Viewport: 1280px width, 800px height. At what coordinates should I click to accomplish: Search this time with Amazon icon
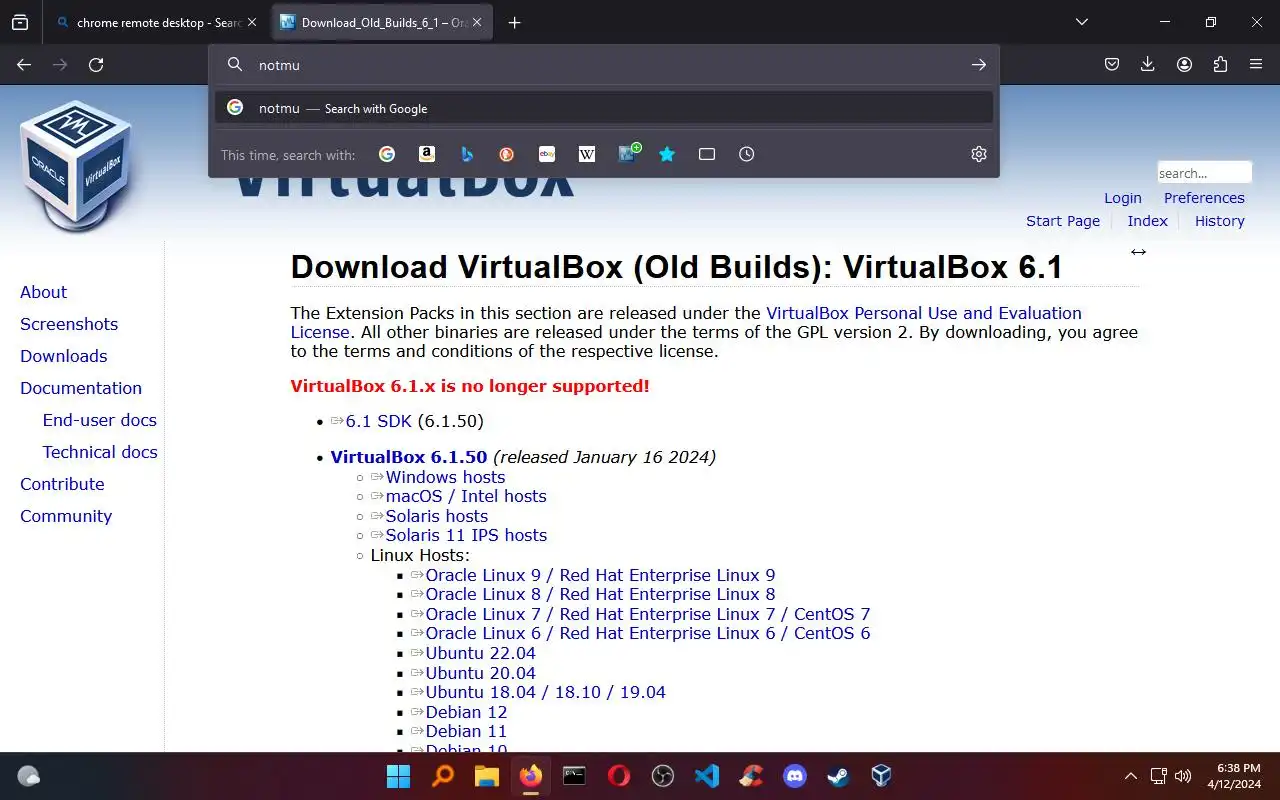point(427,154)
